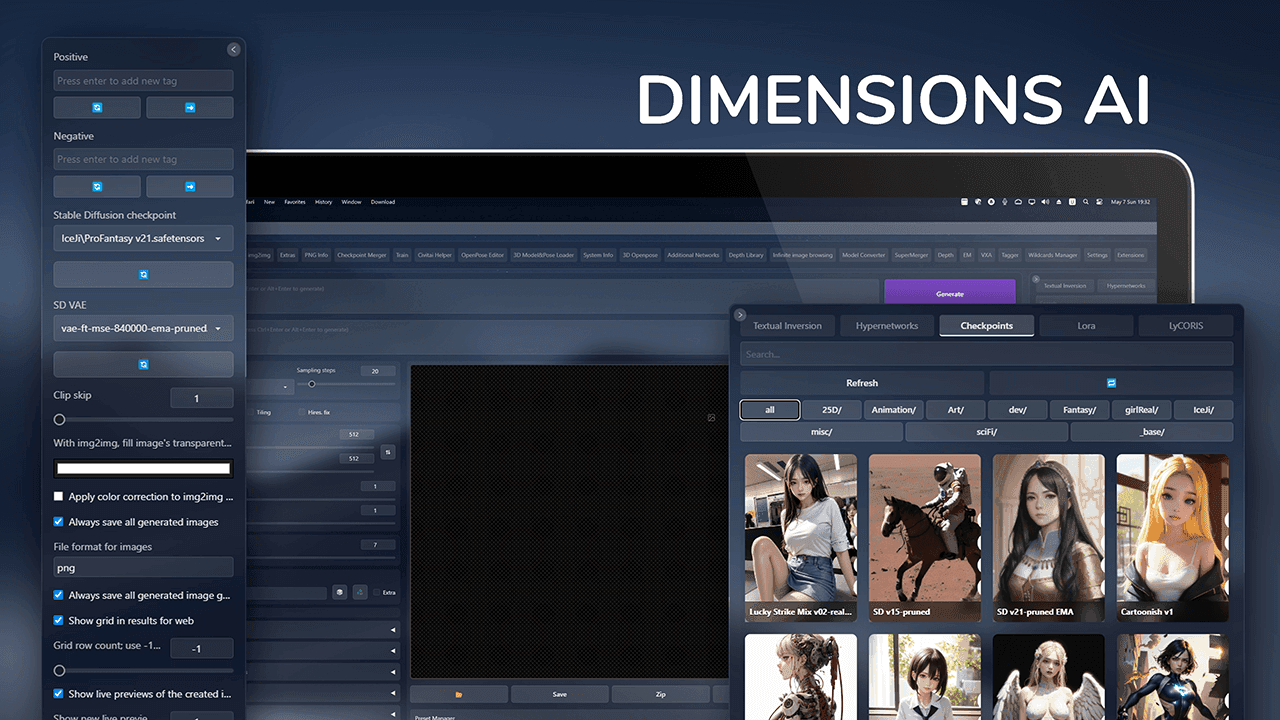This screenshot has height=720, width=1280.
Task: Adjust the Grid row count slider
Action: coord(143,670)
